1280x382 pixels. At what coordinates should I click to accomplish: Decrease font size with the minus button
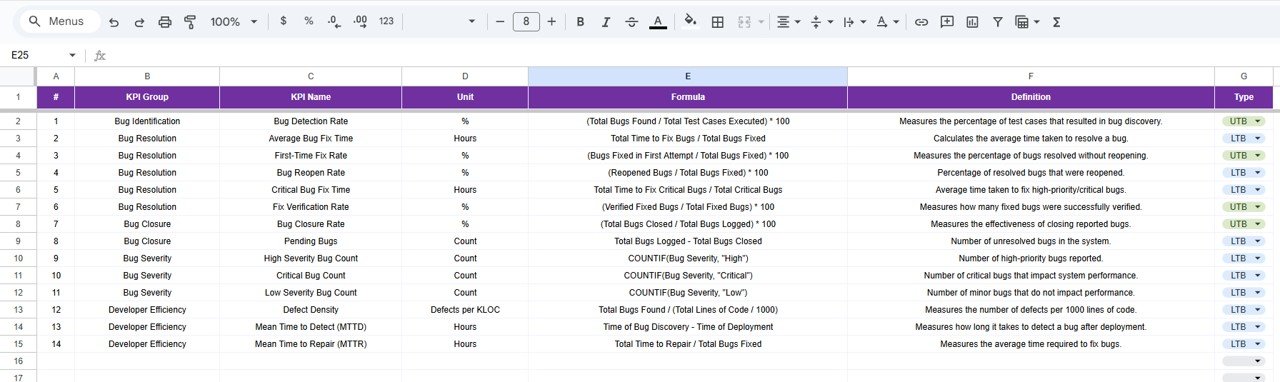(x=499, y=21)
